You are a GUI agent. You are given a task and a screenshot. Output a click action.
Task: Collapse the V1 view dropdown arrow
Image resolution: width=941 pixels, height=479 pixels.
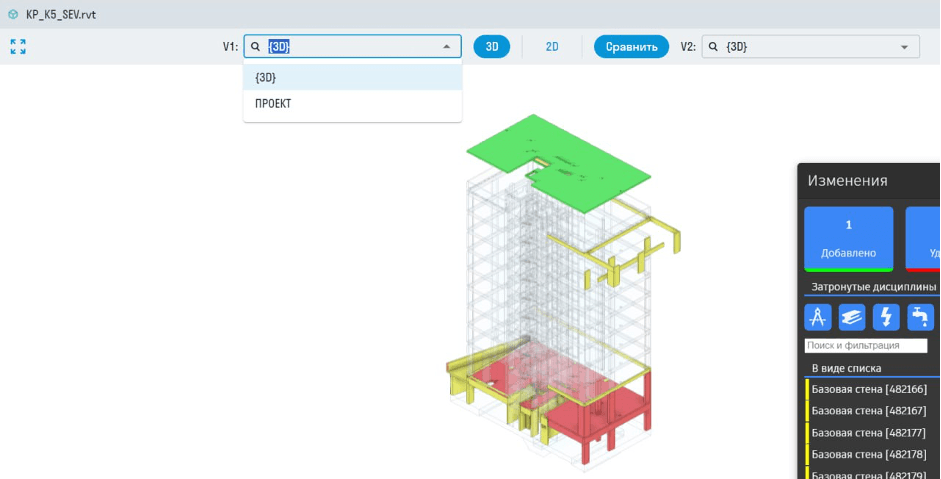click(446, 47)
